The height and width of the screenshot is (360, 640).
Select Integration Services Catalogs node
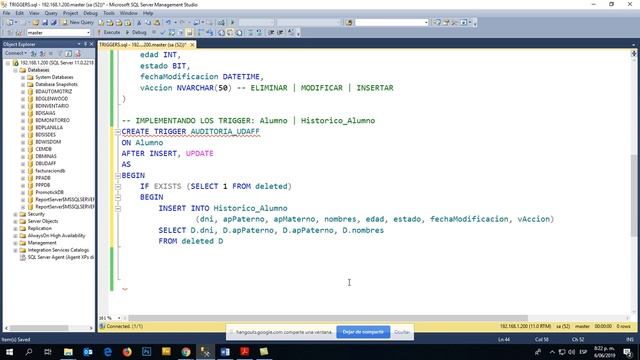pos(58,250)
